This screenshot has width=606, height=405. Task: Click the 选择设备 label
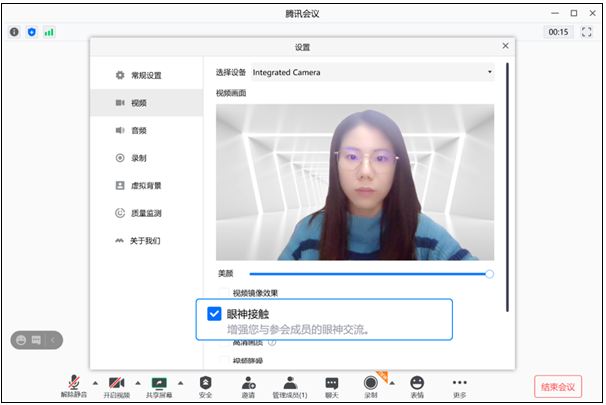click(231, 72)
